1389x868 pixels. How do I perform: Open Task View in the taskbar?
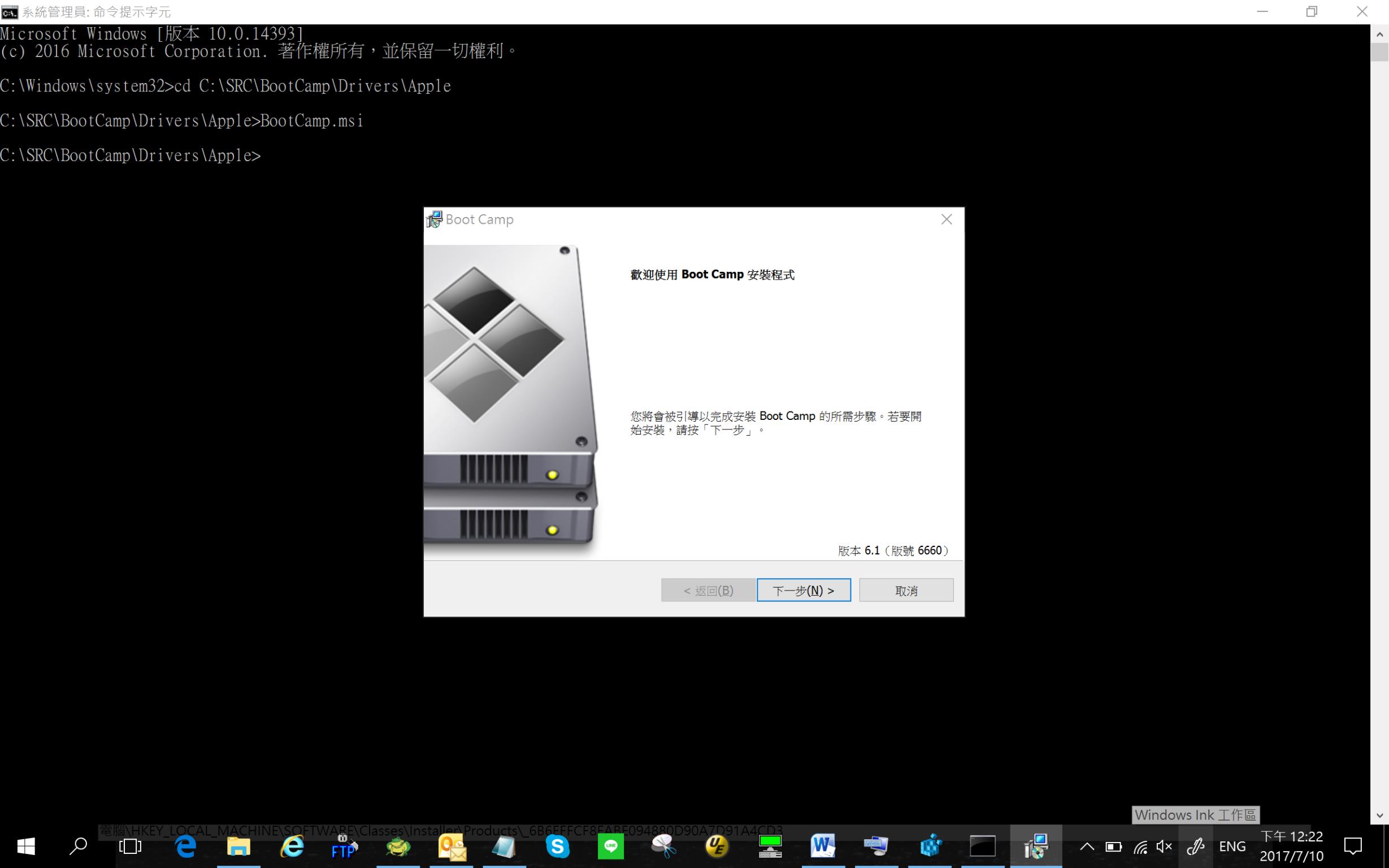tap(130, 846)
